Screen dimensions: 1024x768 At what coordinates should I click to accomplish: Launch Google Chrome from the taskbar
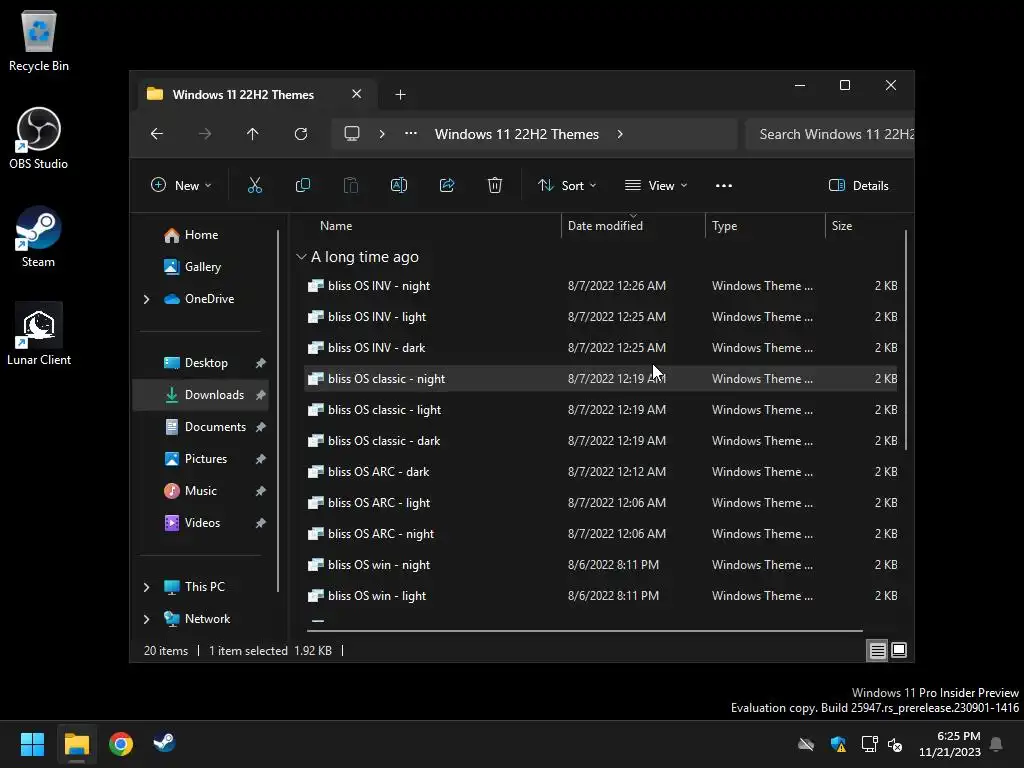click(x=121, y=744)
